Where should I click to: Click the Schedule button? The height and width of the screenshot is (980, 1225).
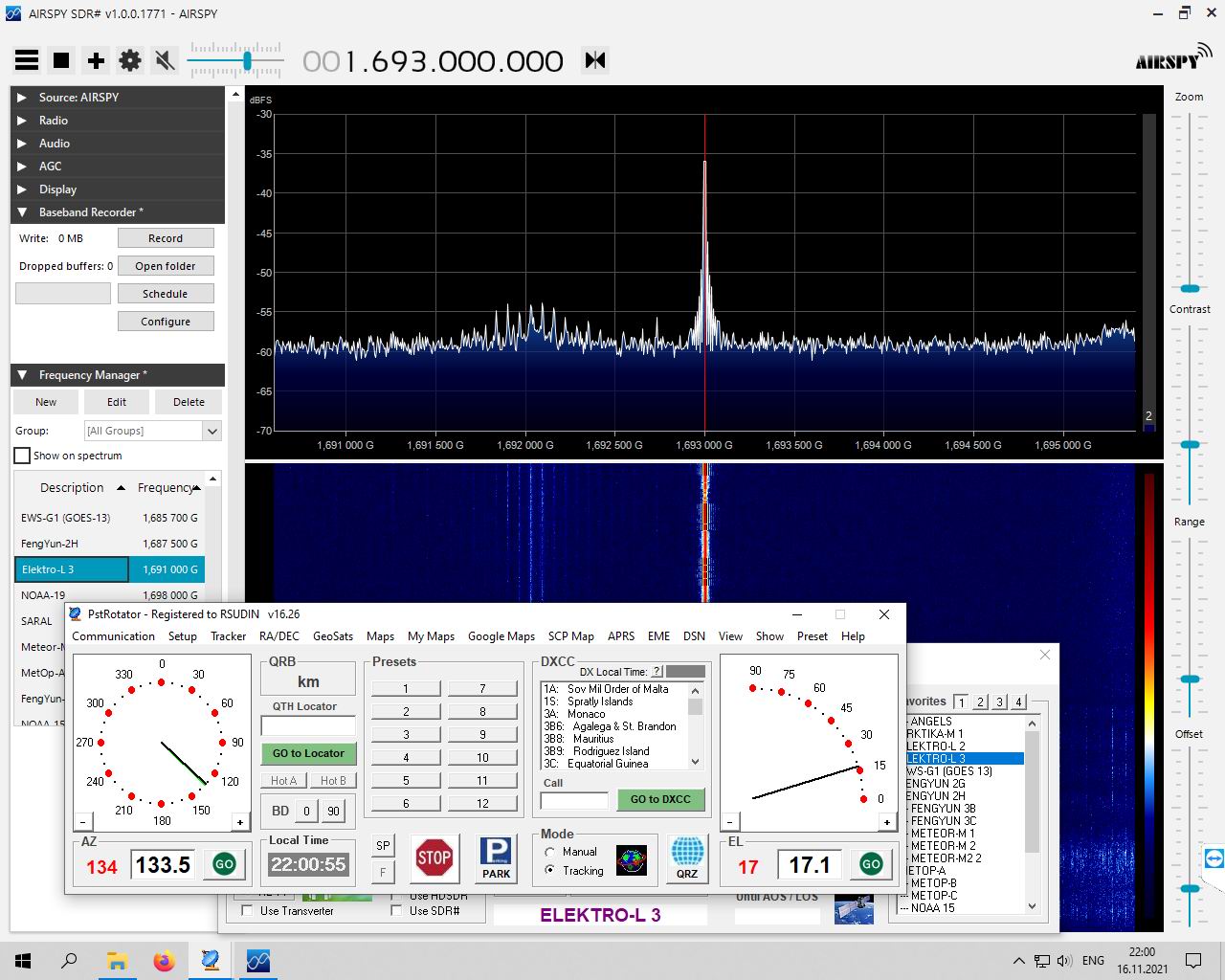tap(166, 294)
